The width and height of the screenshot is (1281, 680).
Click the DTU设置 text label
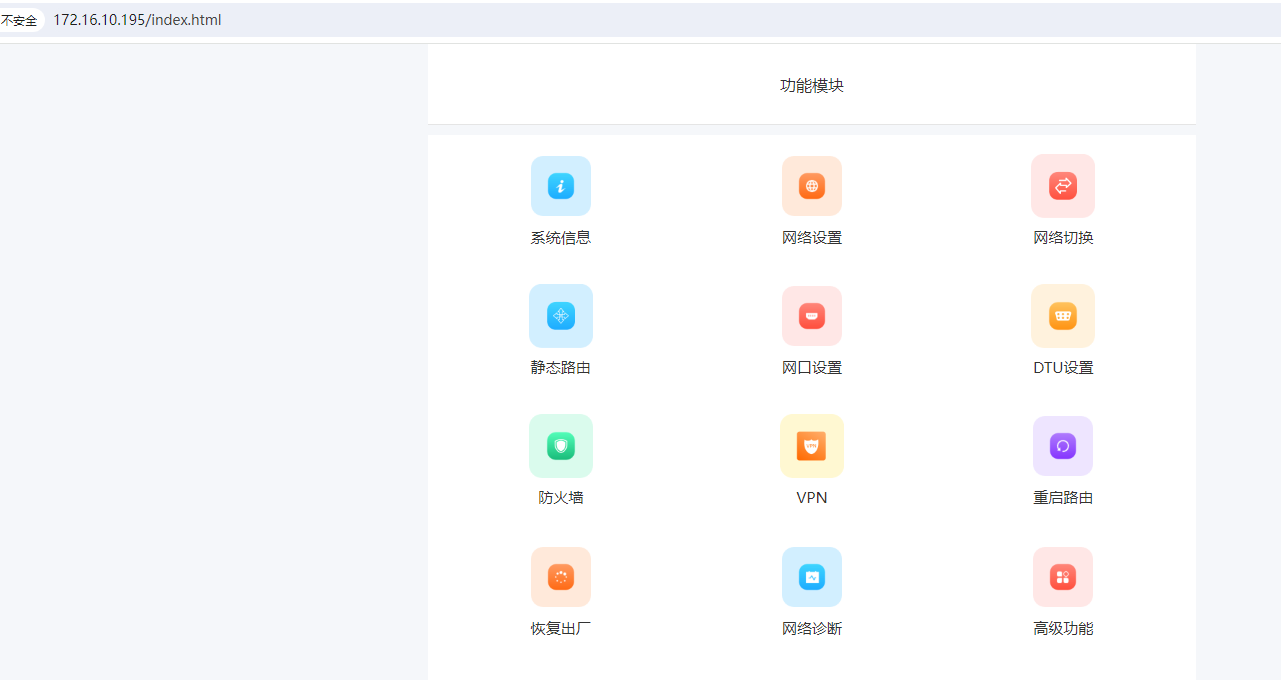(1063, 368)
